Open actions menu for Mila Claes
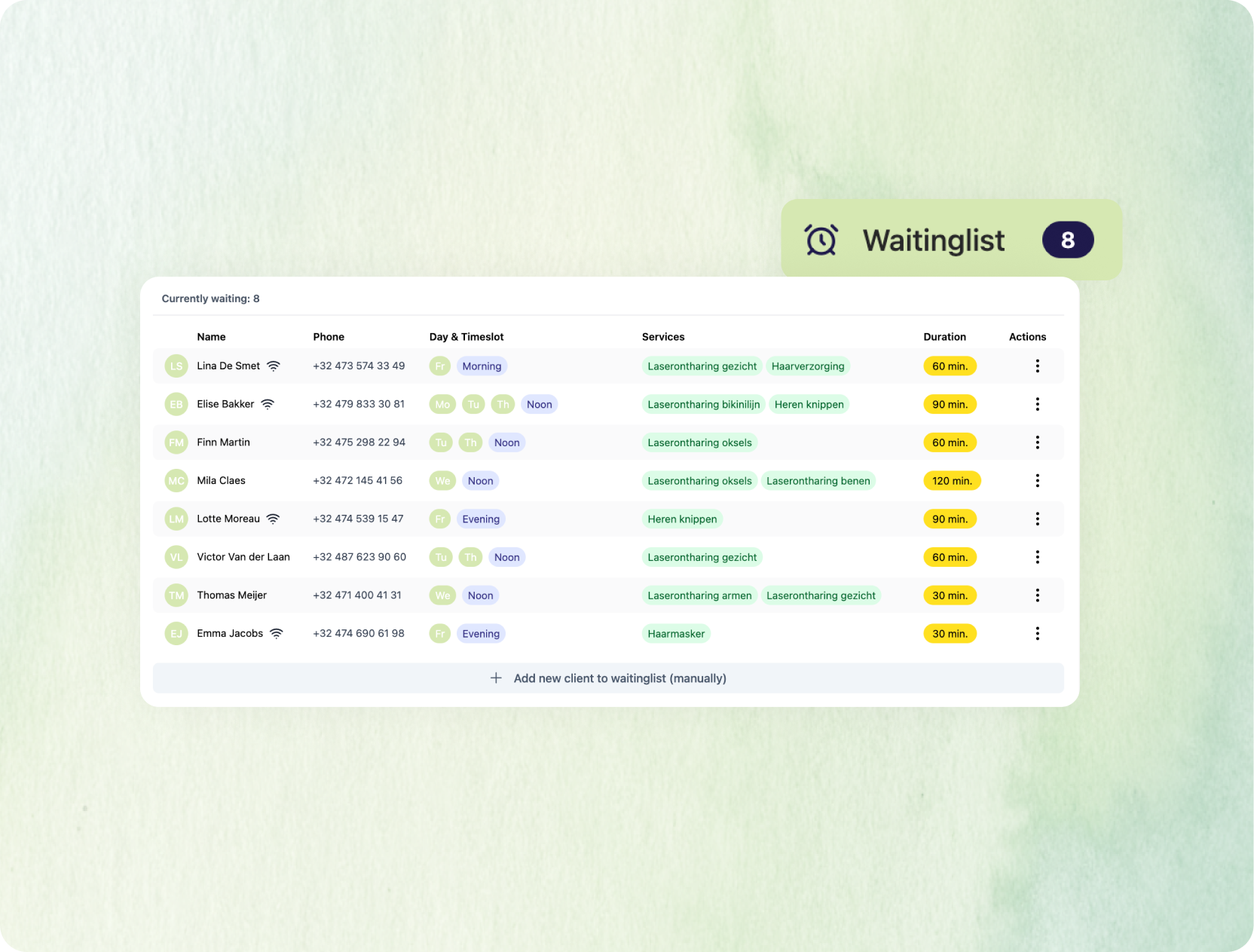Image resolution: width=1254 pixels, height=952 pixels. [x=1037, y=481]
